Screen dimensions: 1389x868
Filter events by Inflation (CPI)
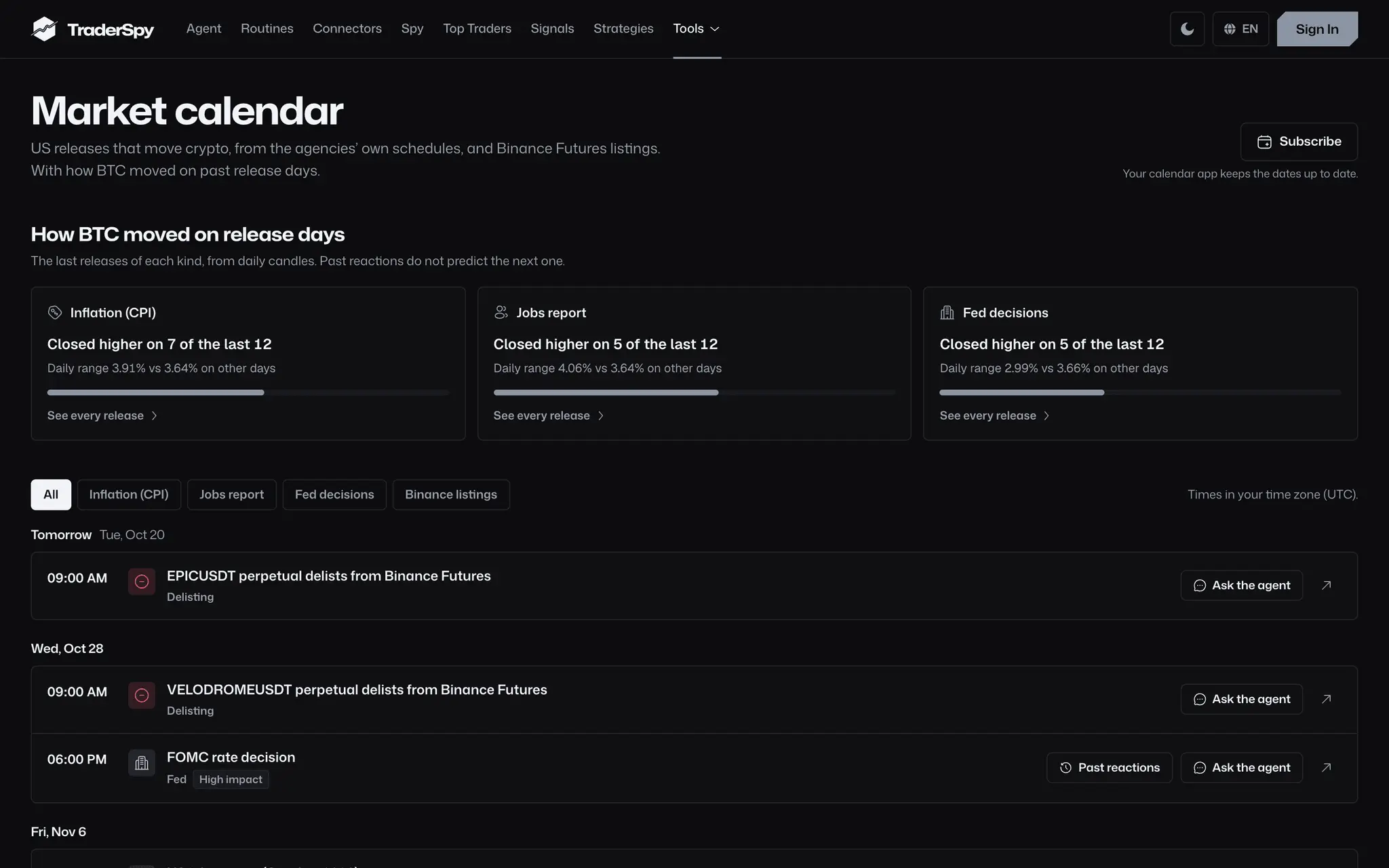pyautogui.click(x=129, y=494)
